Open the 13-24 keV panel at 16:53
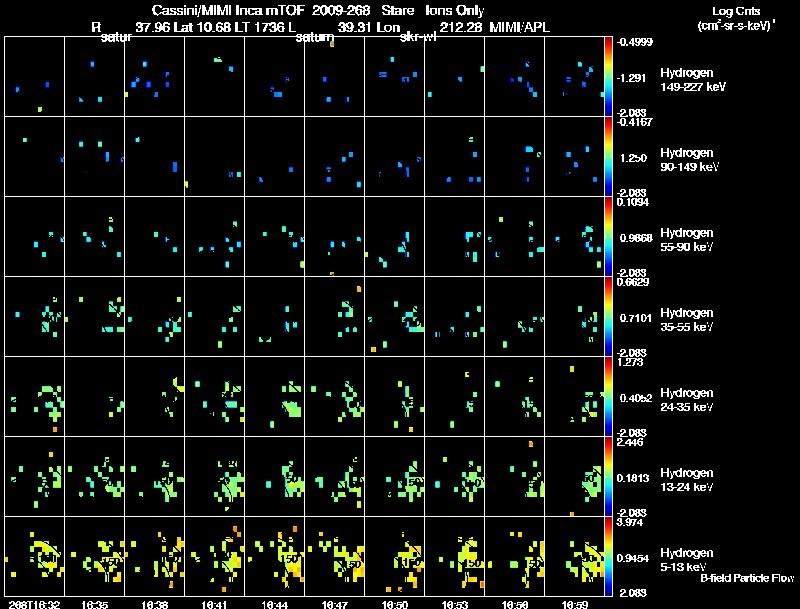 tap(455, 476)
